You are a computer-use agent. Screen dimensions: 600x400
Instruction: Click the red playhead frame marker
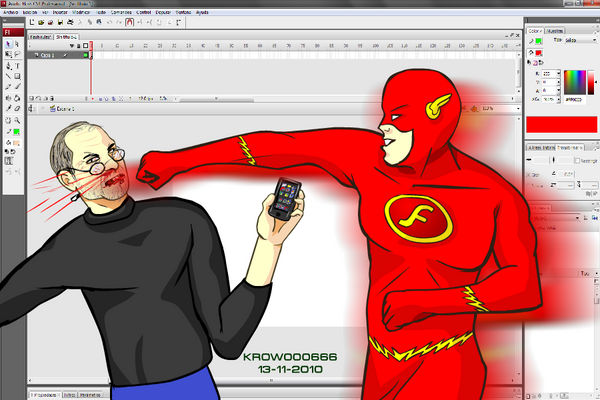point(91,45)
